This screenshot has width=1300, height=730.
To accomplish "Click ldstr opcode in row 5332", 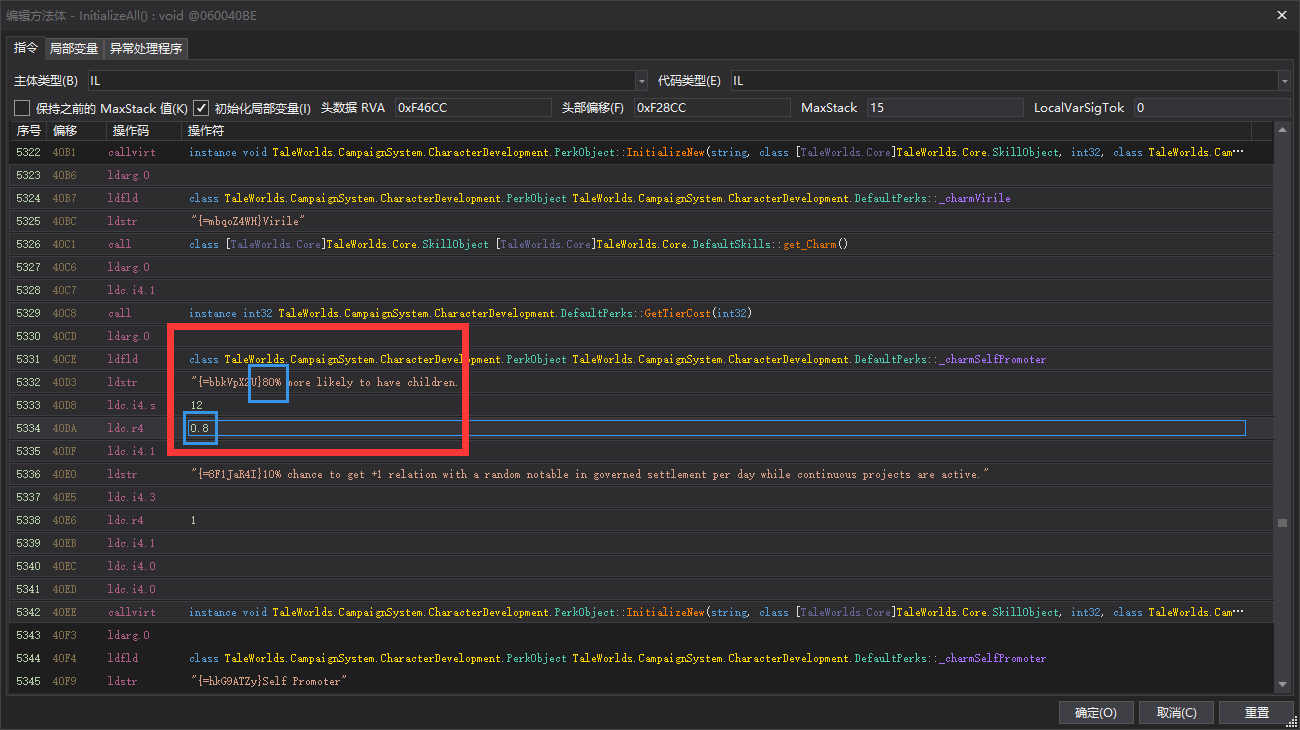I will [x=123, y=382].
